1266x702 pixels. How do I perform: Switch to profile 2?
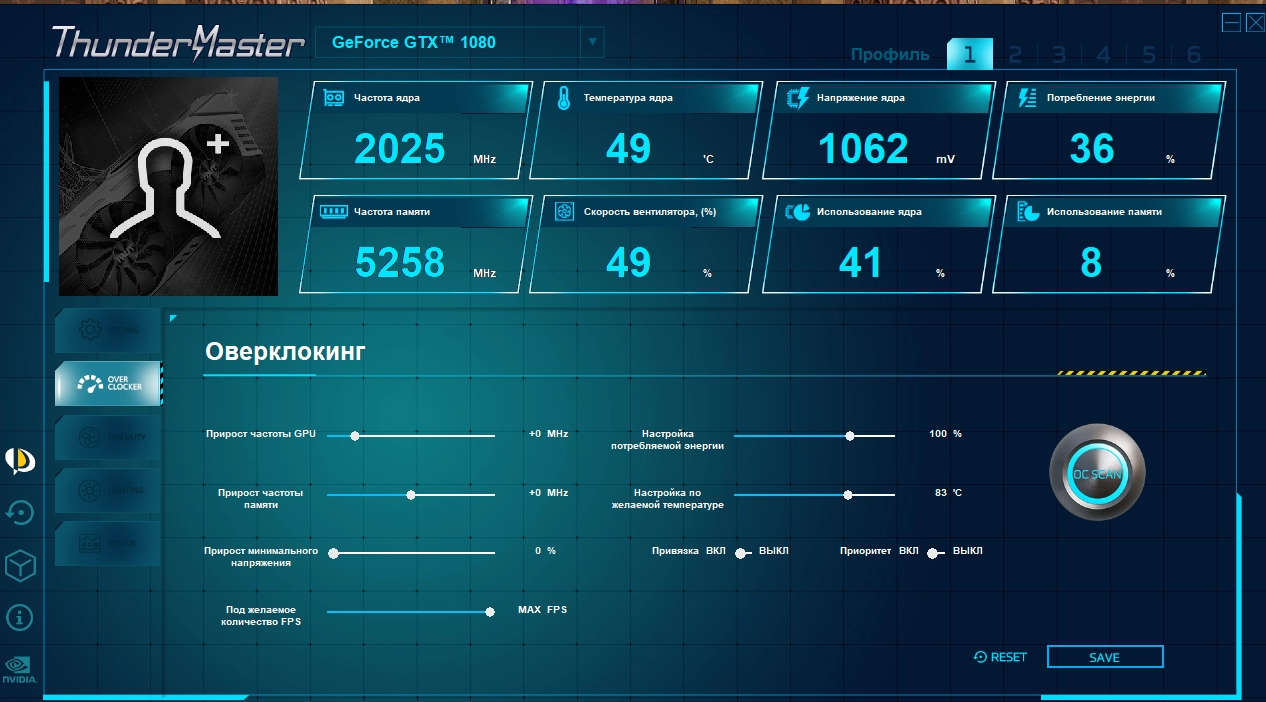click(1014, 54)
